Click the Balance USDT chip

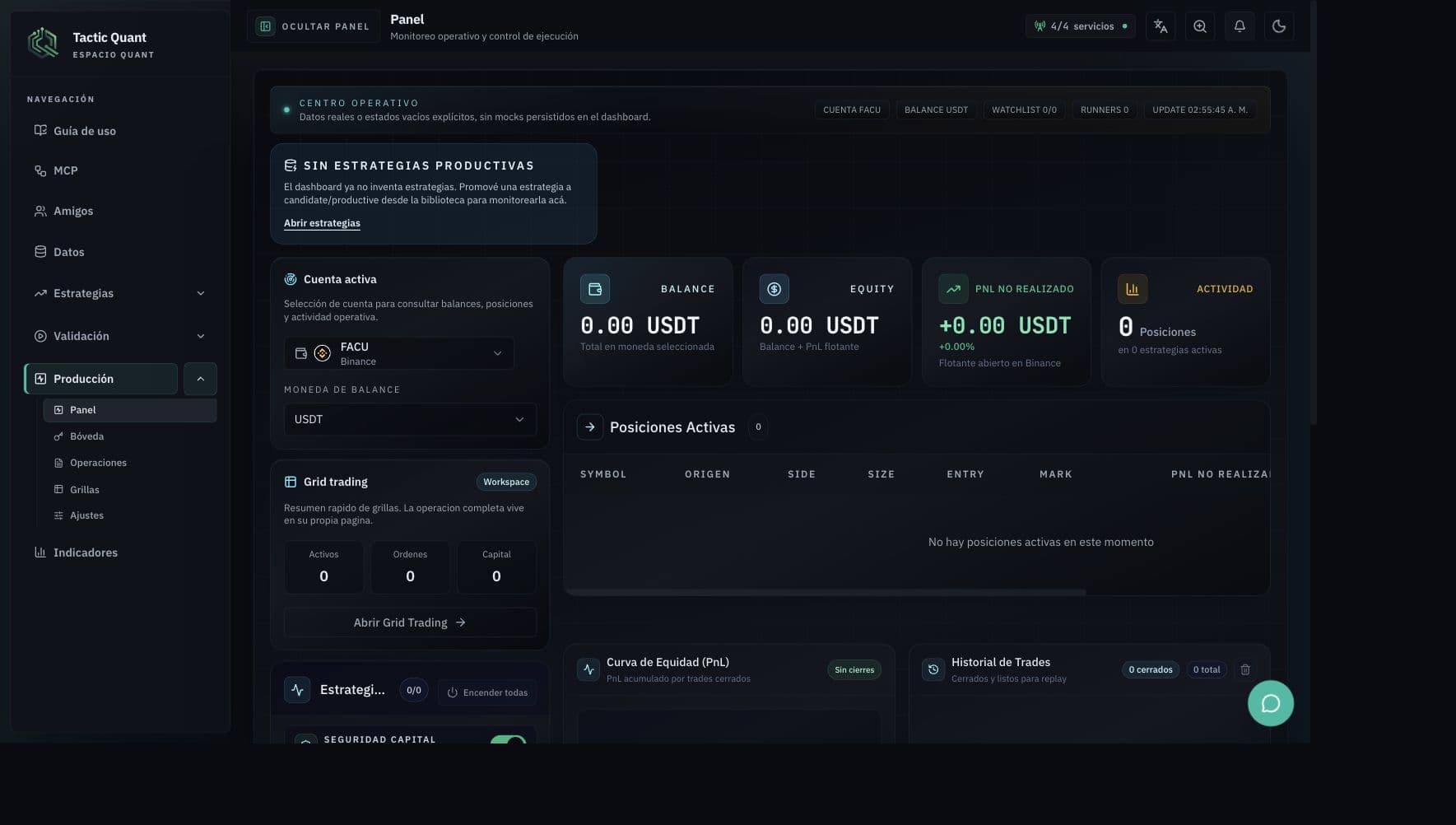936,110
